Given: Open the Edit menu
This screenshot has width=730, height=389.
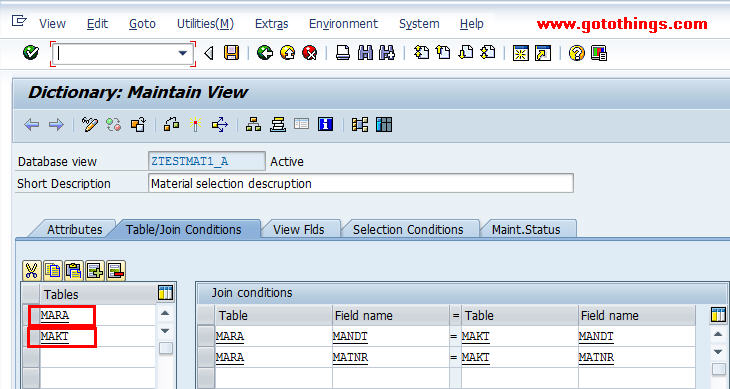Looking at the screenshot, I should (97, 24).
